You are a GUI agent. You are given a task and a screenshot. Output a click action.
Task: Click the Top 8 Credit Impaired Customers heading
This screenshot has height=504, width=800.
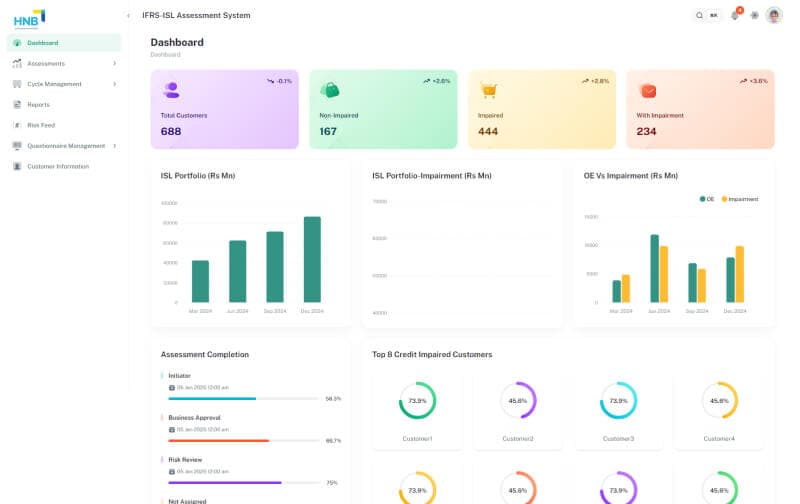[x=432, y=355]
